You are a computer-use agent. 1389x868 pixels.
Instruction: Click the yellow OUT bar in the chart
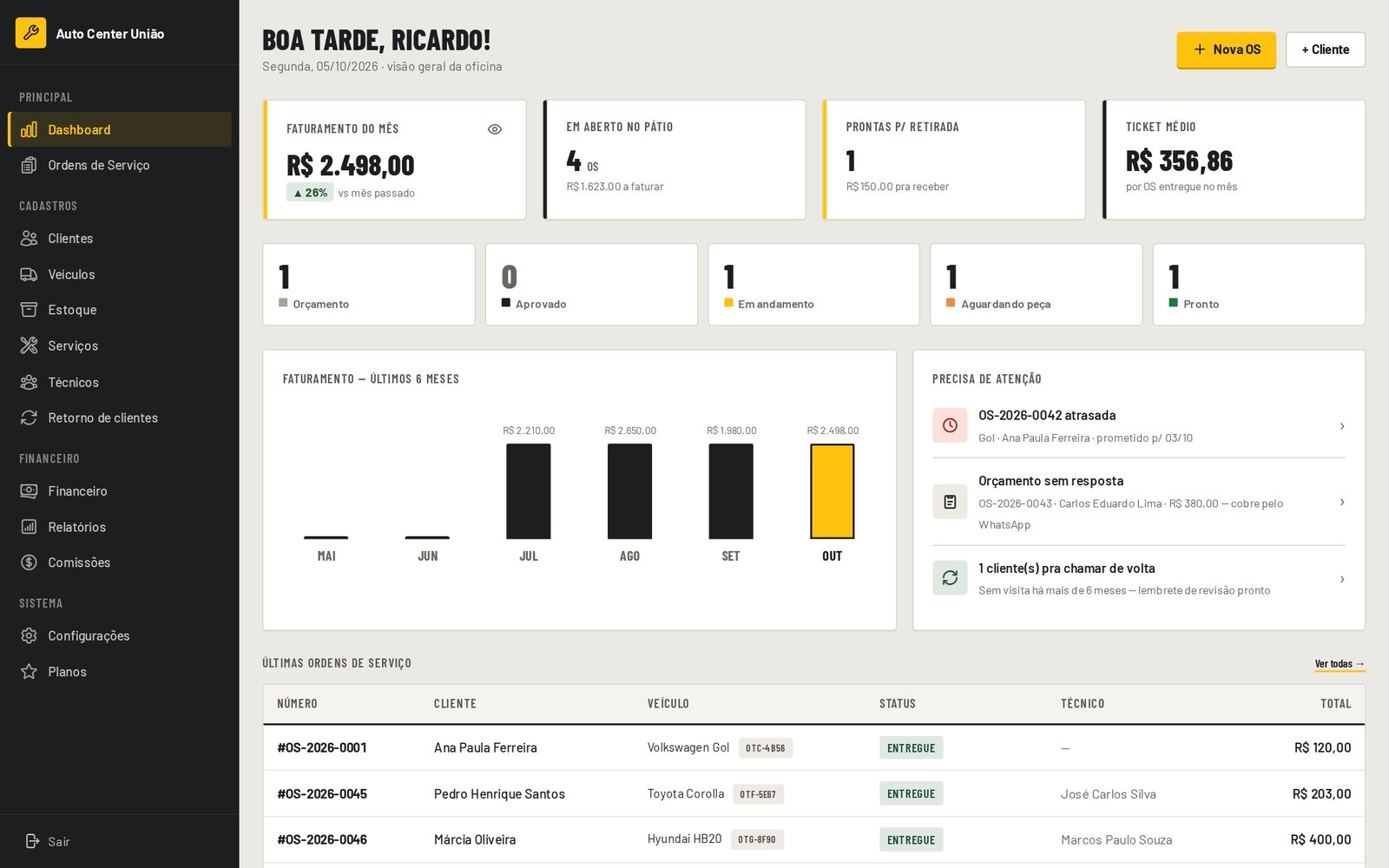833,491
